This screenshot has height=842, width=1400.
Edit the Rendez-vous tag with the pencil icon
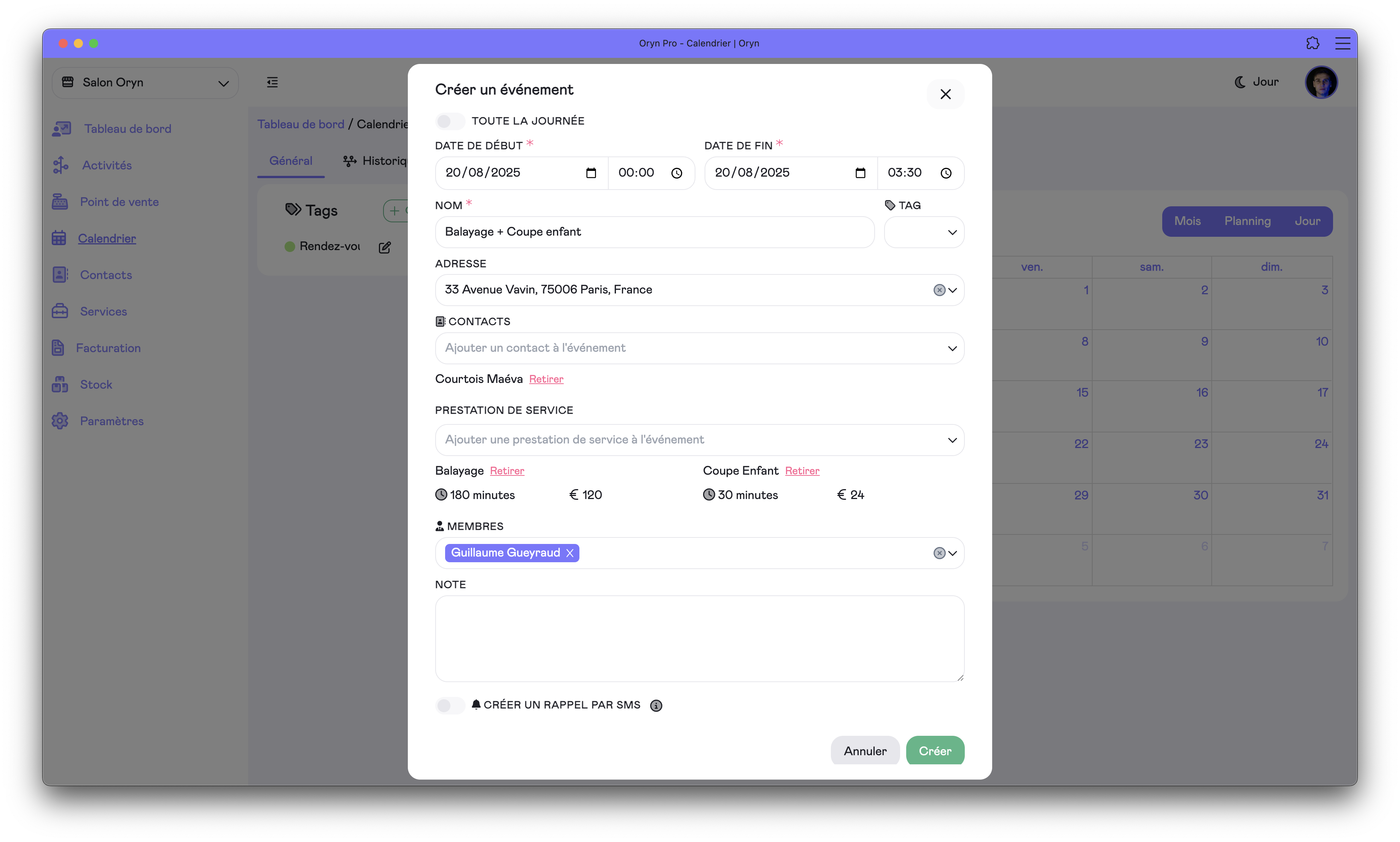[x=385, y=247]
